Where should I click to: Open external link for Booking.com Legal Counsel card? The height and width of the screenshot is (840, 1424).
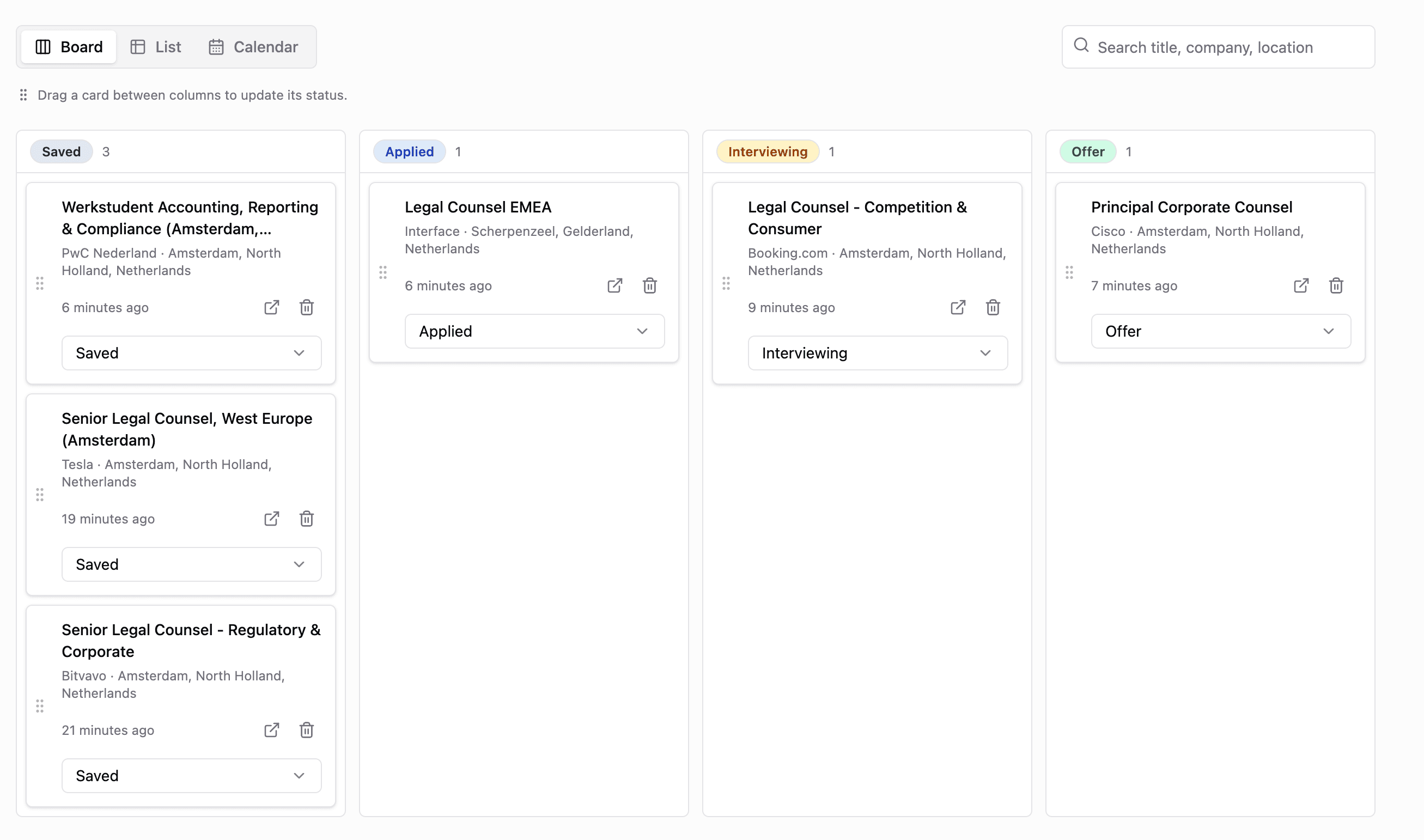(x=958, y=307)
